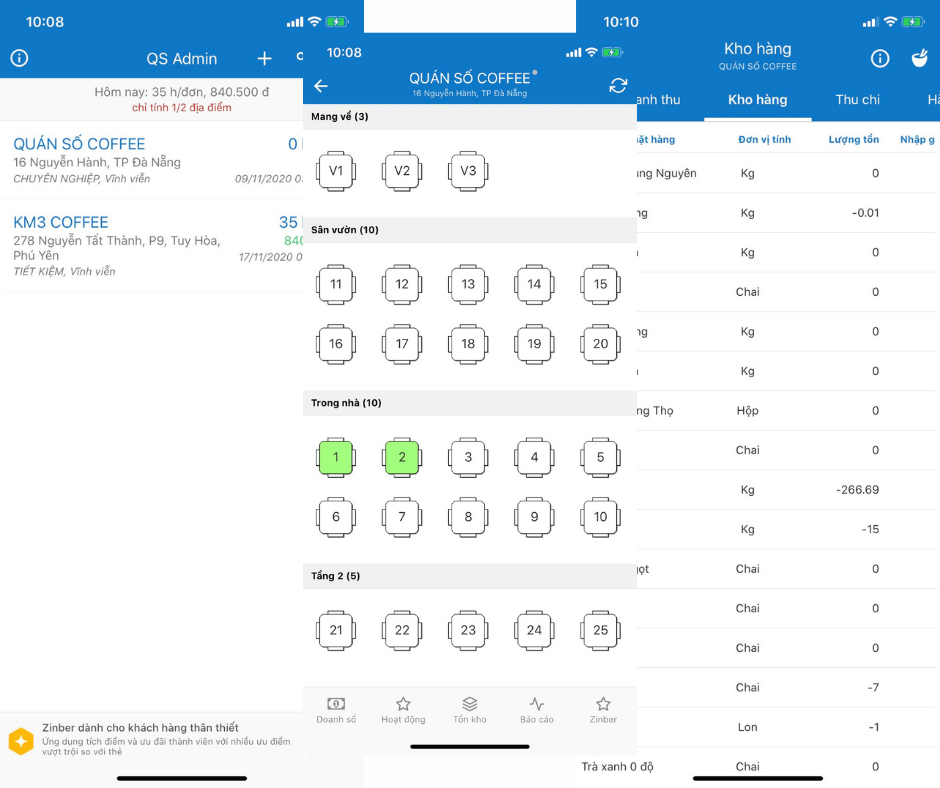The width and height of the screenshot is (940, 788).
Task: Select second floor table 22
Action: (402, 630)
